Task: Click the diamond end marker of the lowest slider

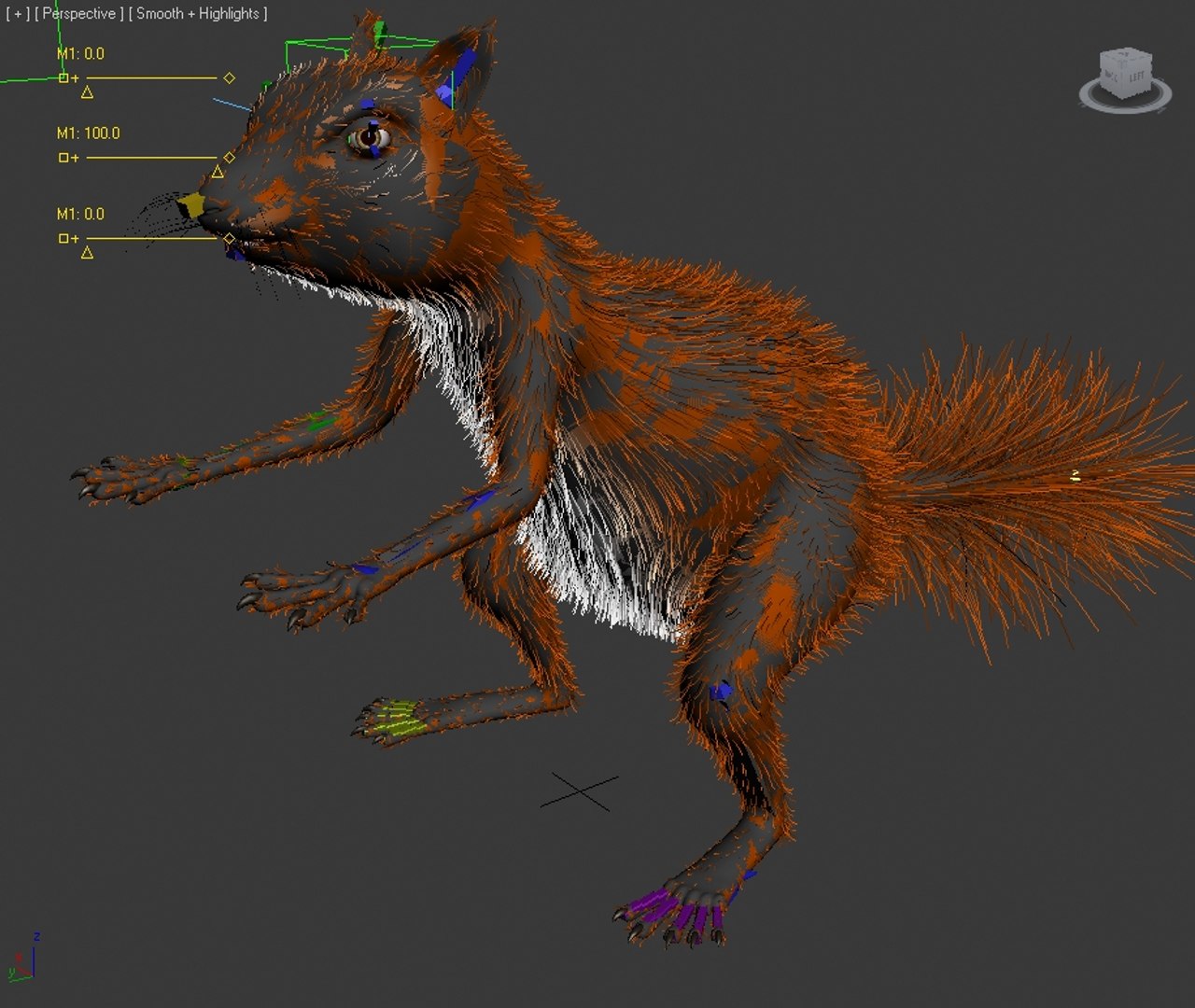Action: click(x=230, y=238)
